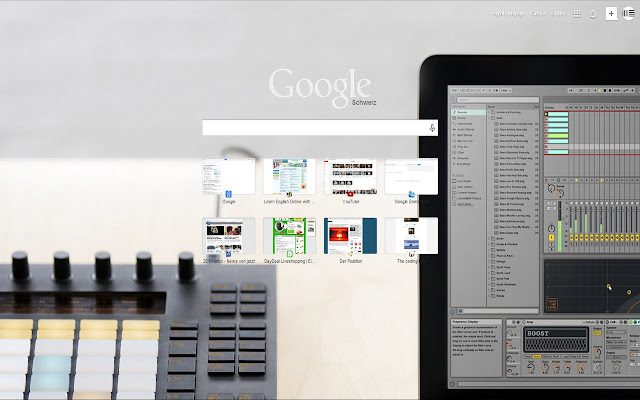This screenshot has width=640, height=400.
Task: Open the account profile picture
Action: (629, 13)
